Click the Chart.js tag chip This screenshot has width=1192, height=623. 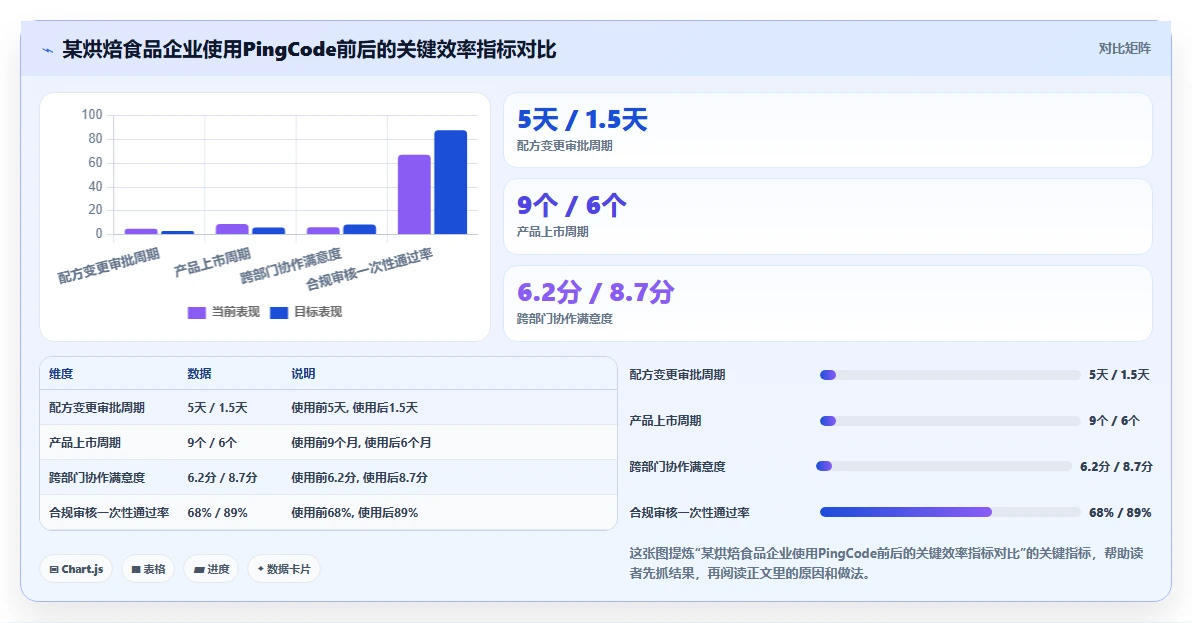click(76, 569)
